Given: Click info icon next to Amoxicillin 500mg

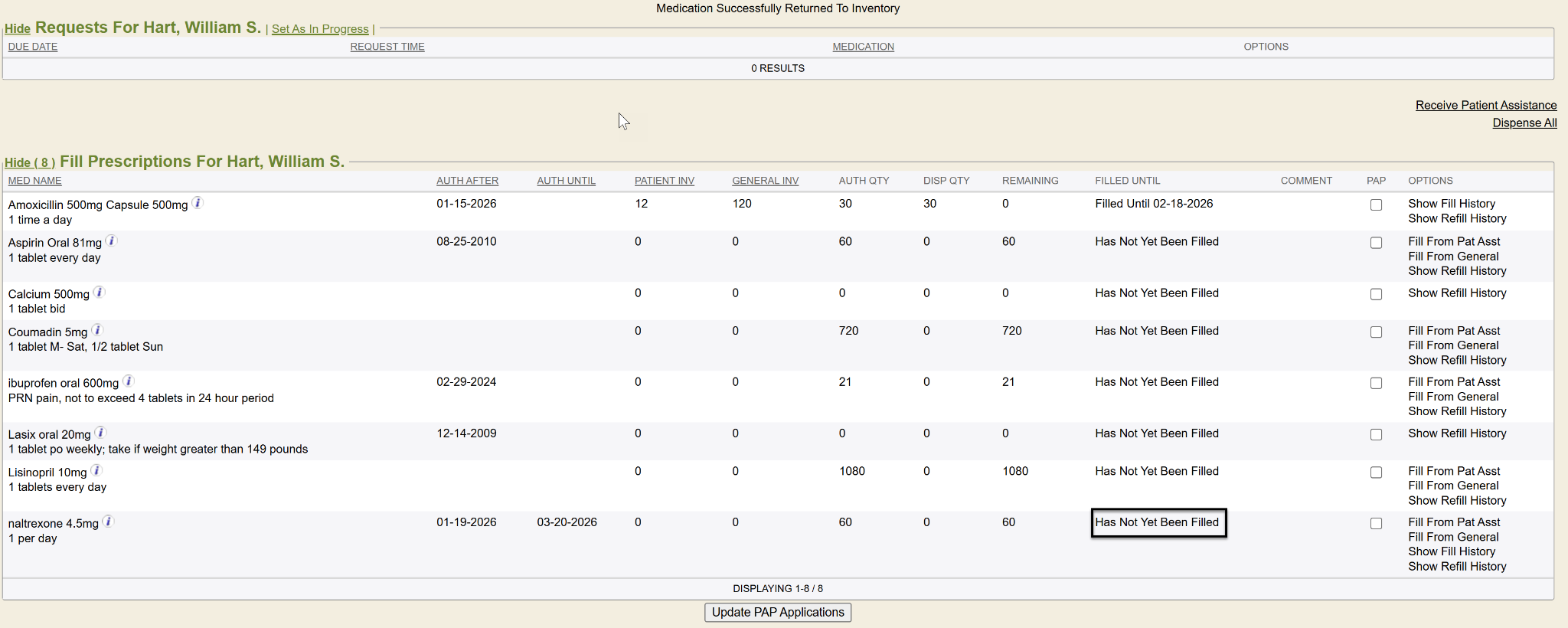Looking at the screenshot, I should (x=198, y=203).
